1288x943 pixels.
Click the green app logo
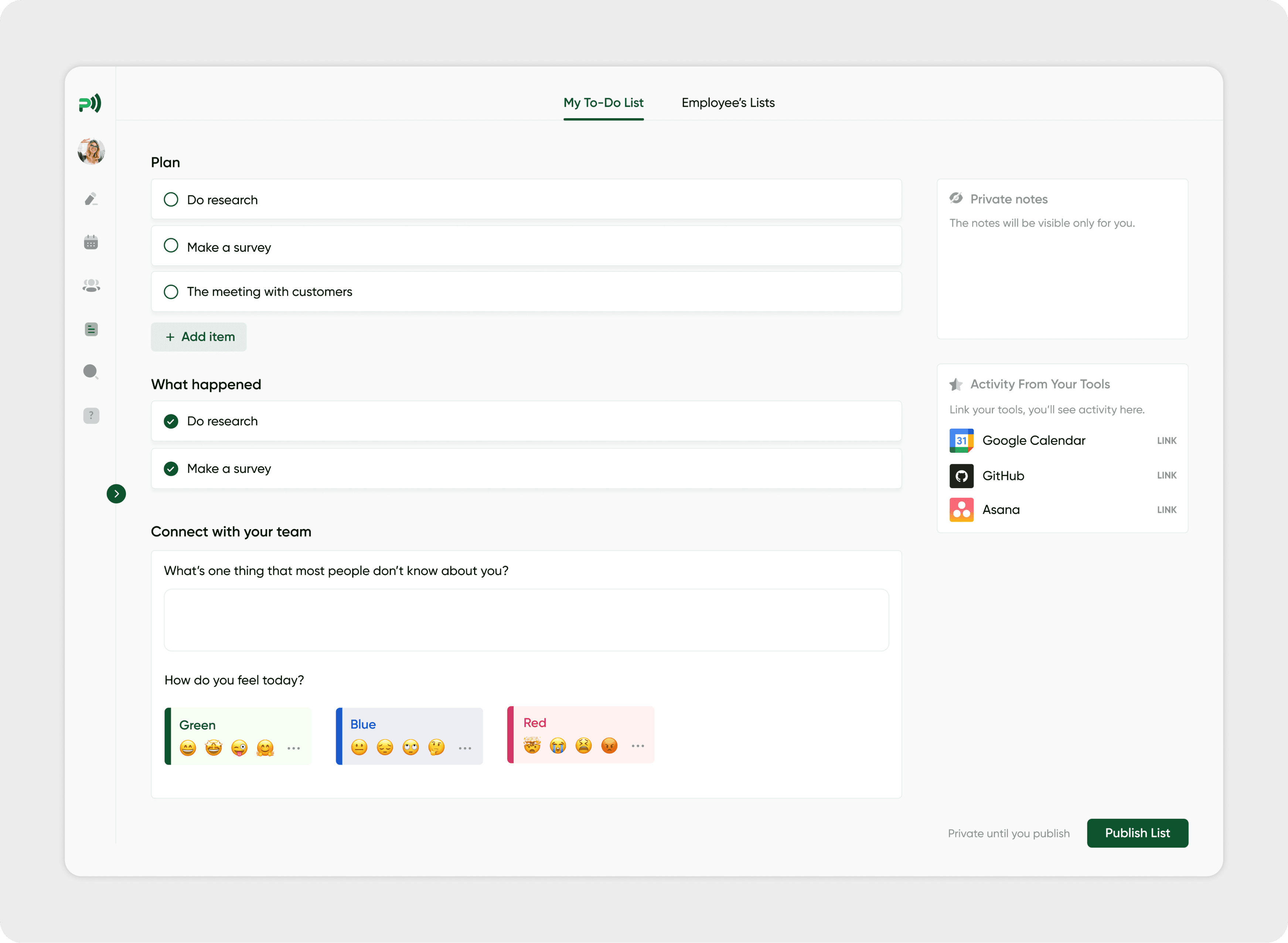(90, 103)
